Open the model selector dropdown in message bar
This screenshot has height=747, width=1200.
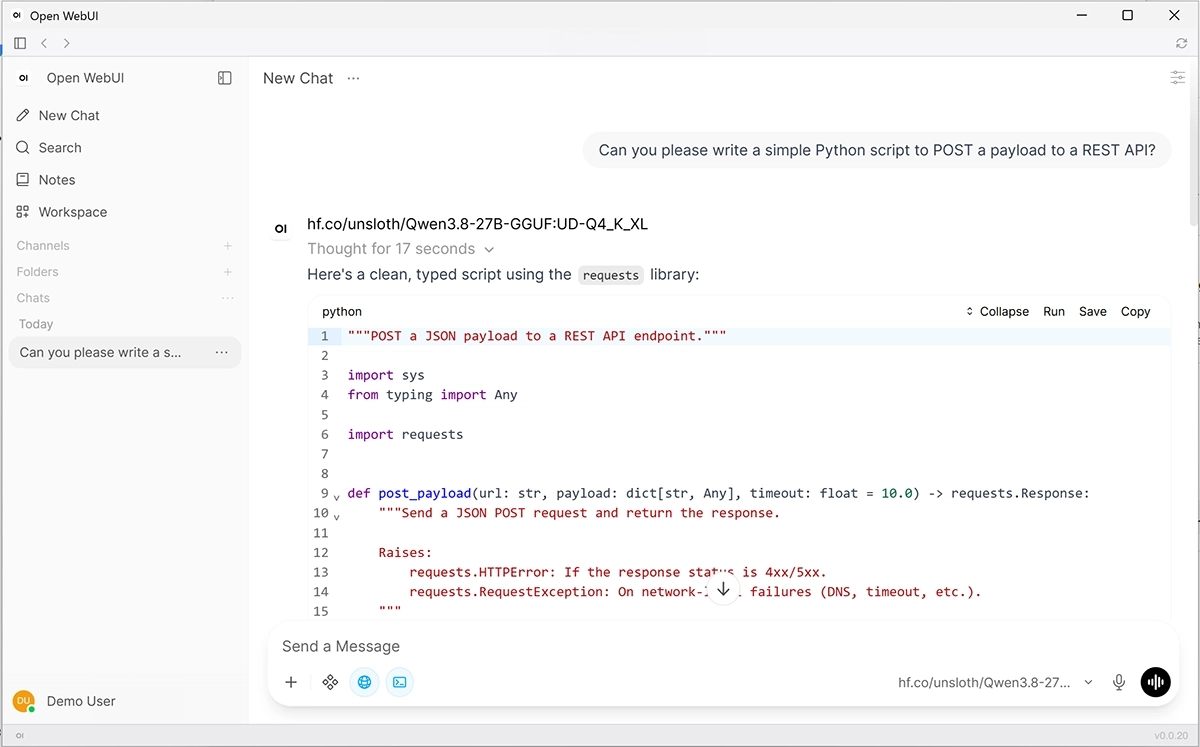pyautogui.click(x=996, y=682)
